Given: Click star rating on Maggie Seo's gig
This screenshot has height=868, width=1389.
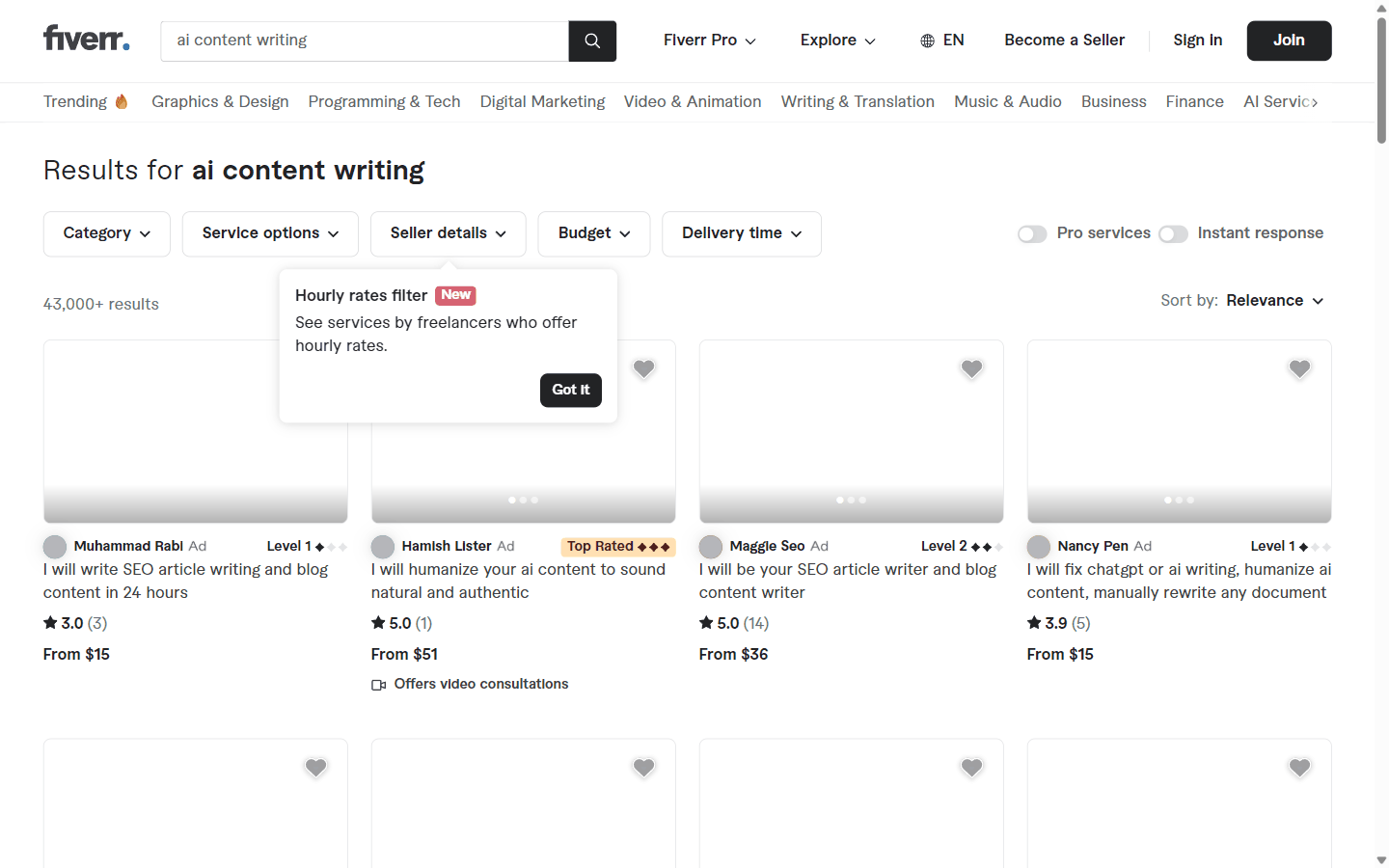Looking at the screenshot, I should [x=734, y=623].
